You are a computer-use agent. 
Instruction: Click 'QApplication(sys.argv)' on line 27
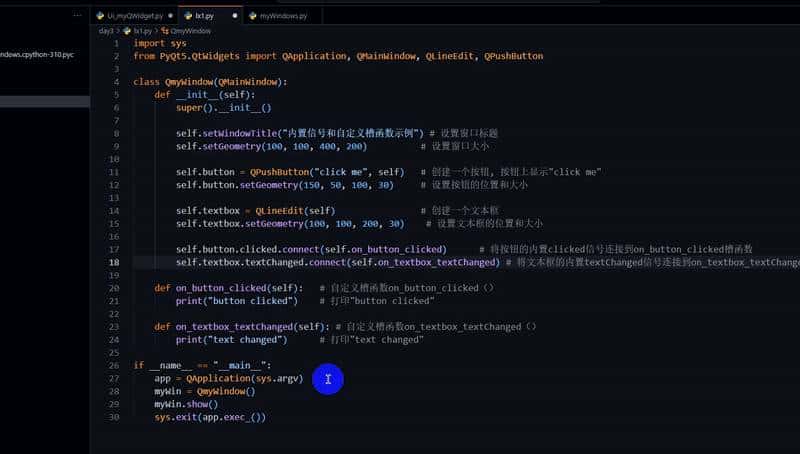244,379
